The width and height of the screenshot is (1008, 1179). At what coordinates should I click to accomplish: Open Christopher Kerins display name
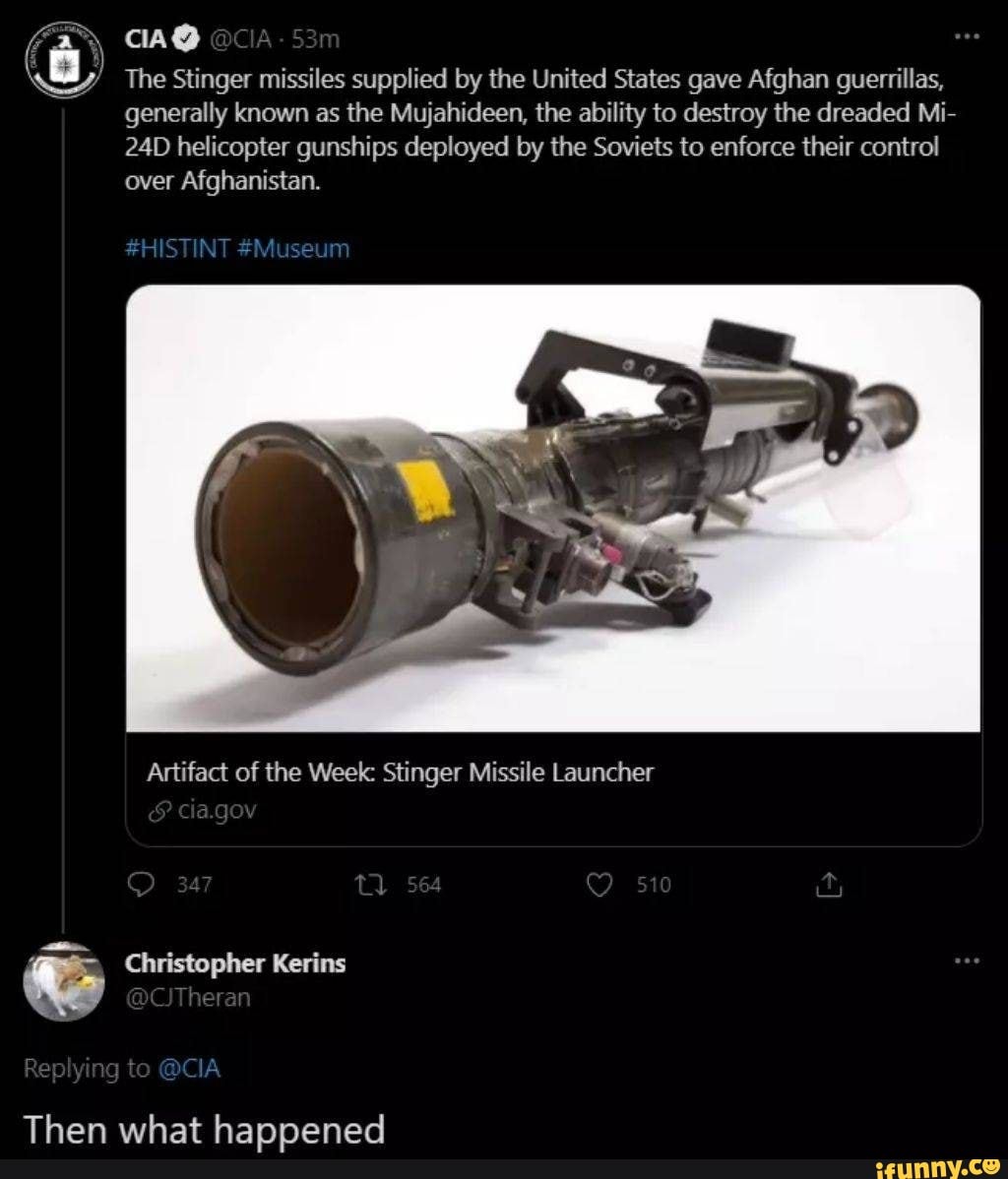coord(234,963)
